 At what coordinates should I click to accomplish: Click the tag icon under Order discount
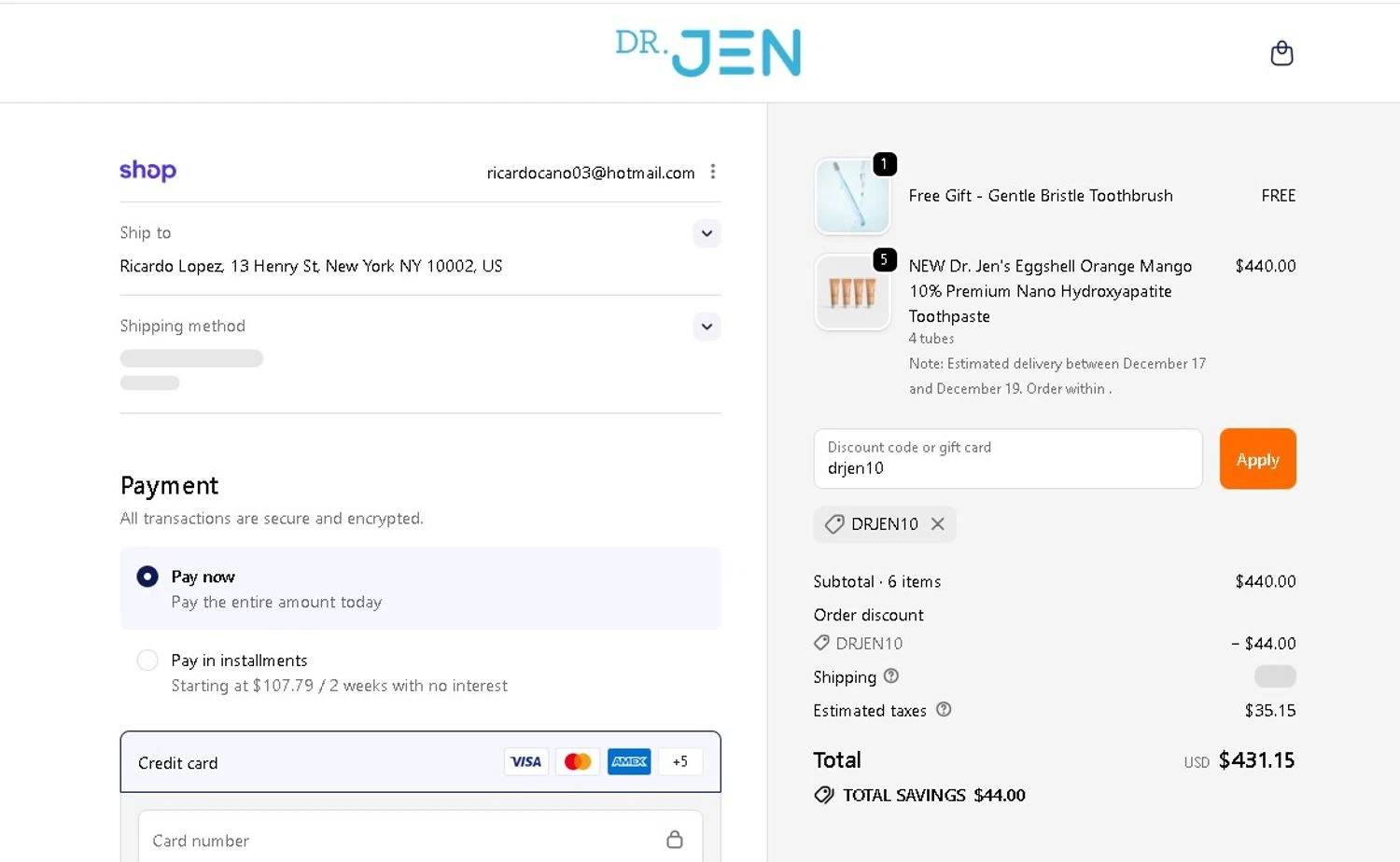[x=821, y=643]
